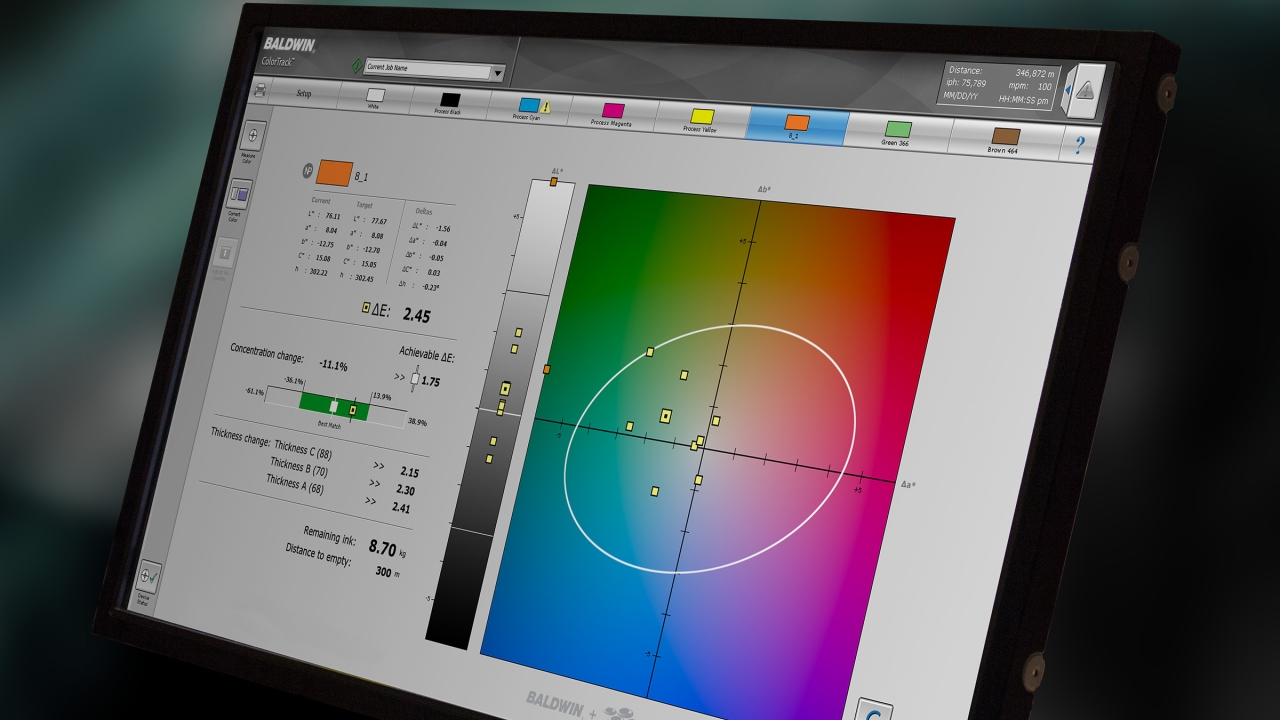Image resolution: width=1280 pixels, height=720 pixels.
Task: Click the Current Job Name field
Action: pos(427,69)
